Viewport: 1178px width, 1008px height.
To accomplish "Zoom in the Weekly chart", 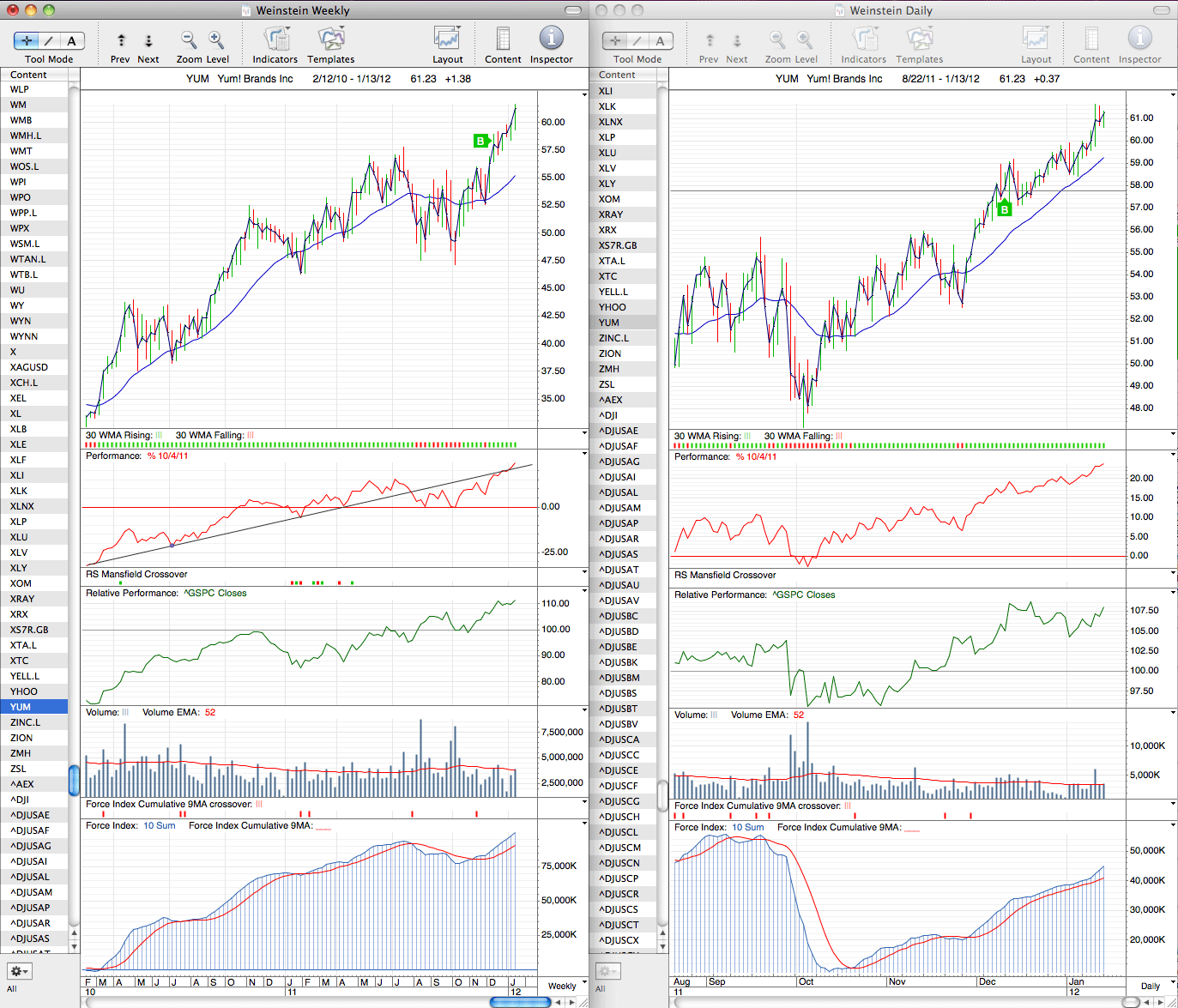I will [x=216, y=39].
